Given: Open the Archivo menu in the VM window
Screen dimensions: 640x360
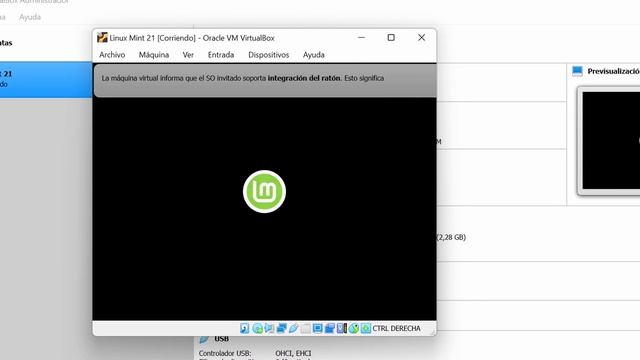Looking at the screenshot, I should coord(112,55).
